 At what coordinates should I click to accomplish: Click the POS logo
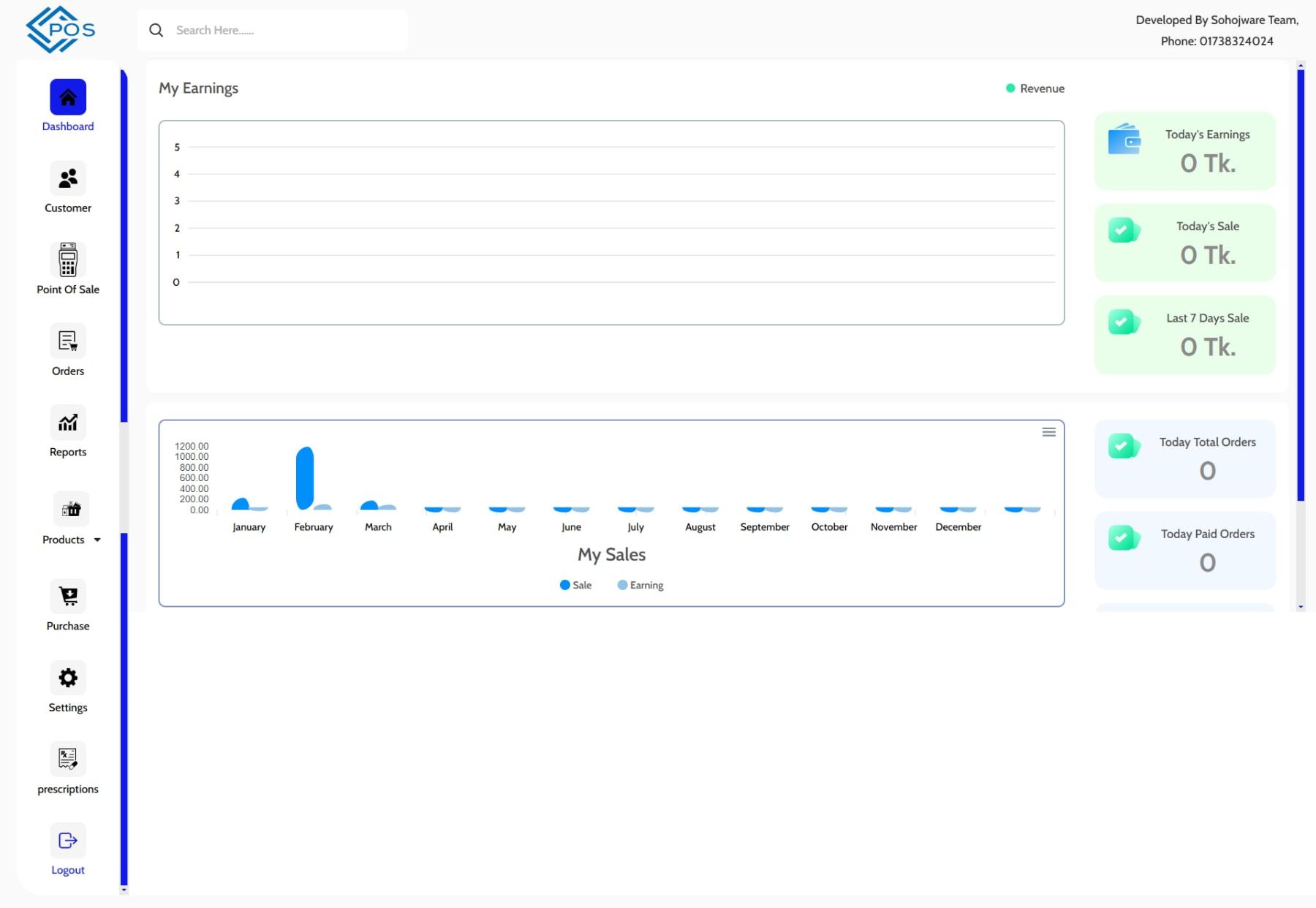[x=61, y=30]
